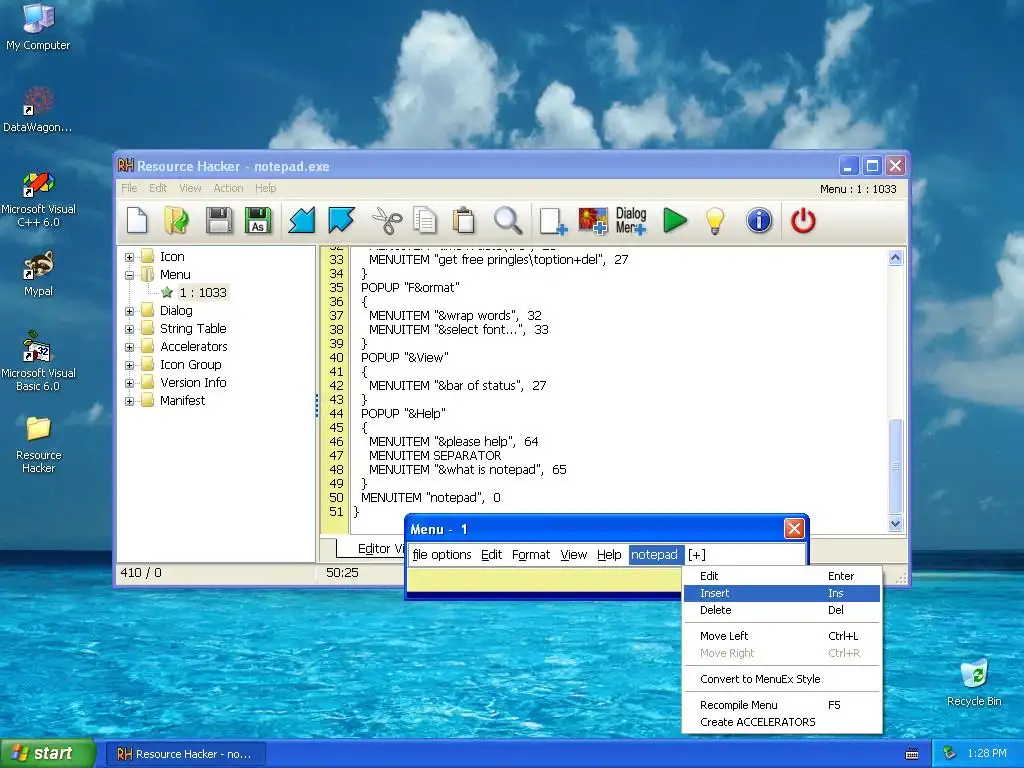Click the Dialog Menu insert icon

coord(631,220)
